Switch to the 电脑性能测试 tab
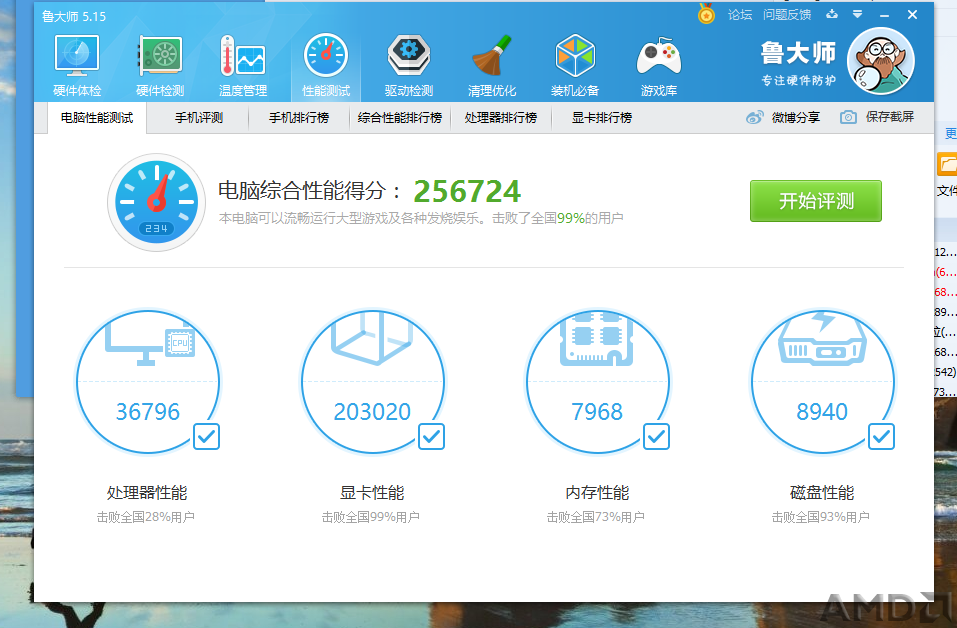This screenshot has height=628, width=957. (x=97, y=118)
